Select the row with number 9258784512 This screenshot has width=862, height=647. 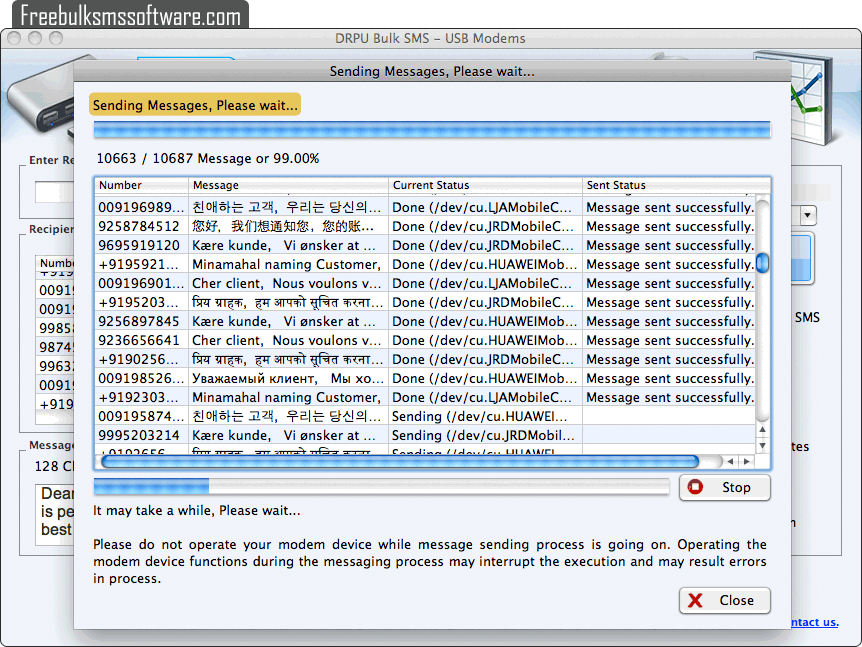pos(300,226)
